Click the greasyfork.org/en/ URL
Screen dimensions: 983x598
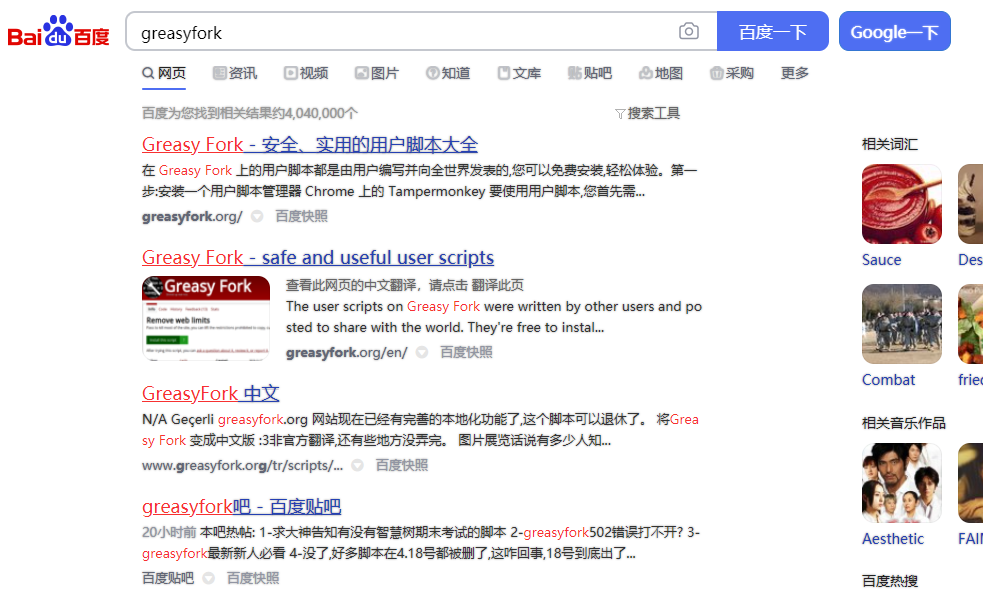347,352
